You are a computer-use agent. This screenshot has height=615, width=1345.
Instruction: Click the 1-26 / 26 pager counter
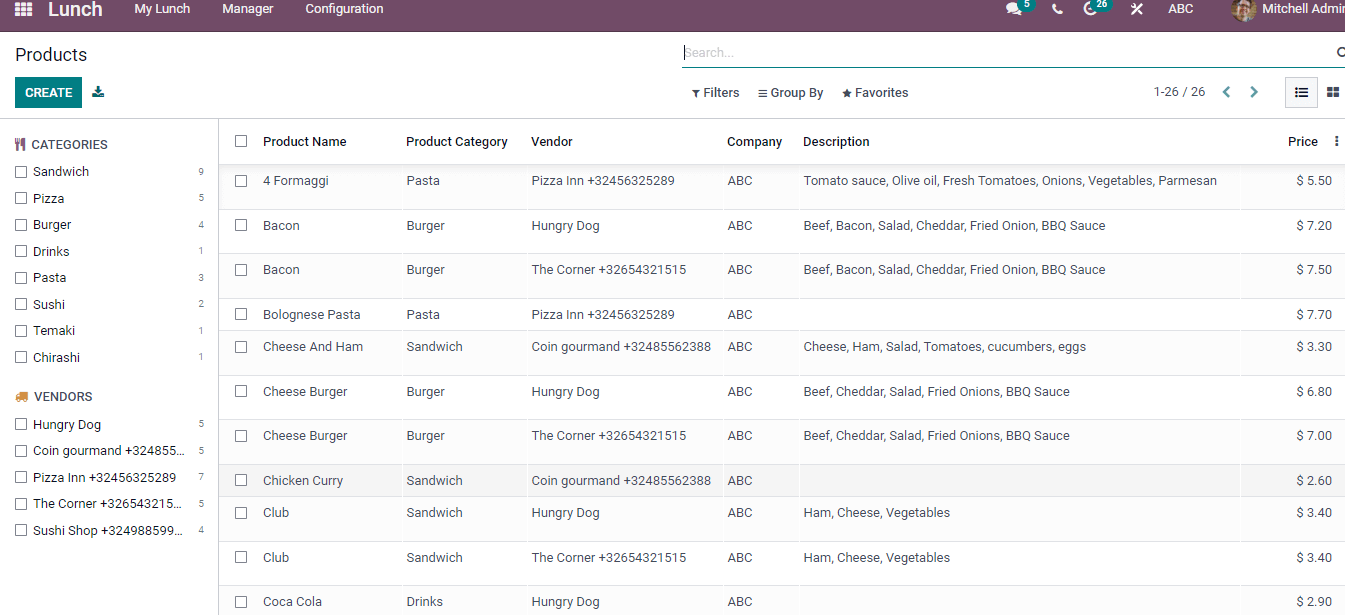point(1179,92)
